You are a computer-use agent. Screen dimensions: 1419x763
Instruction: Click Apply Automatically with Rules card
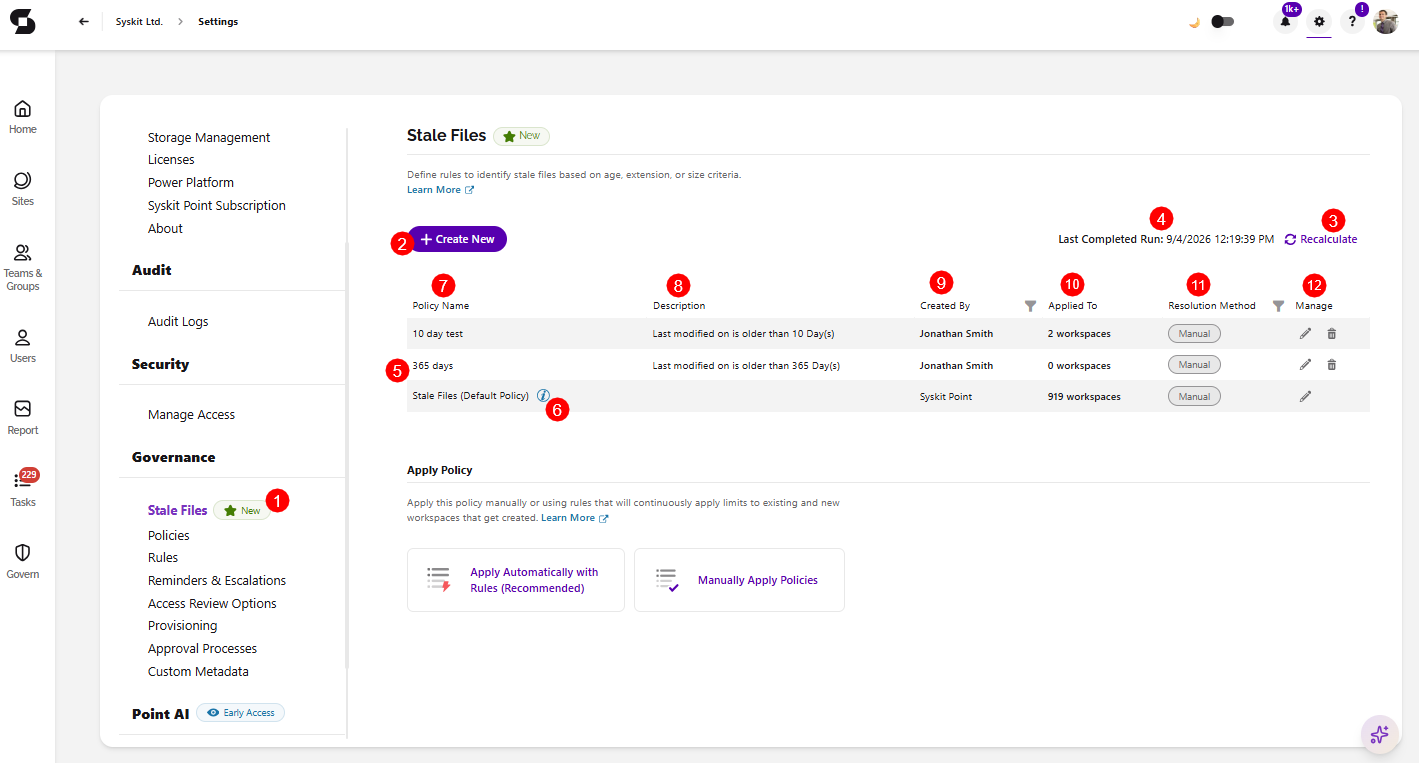(516, 580)
